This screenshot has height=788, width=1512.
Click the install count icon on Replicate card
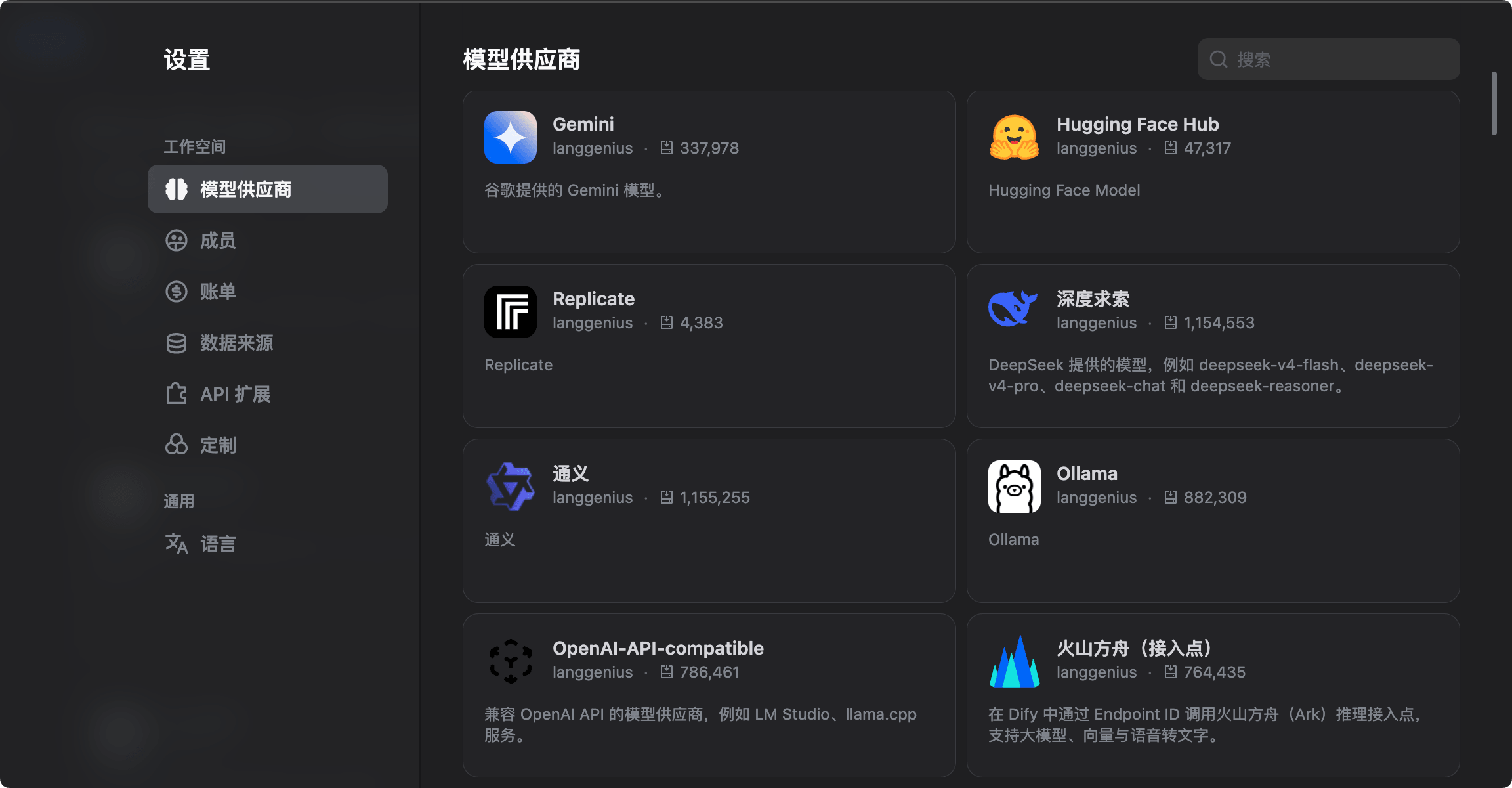[x=667, y=322]
